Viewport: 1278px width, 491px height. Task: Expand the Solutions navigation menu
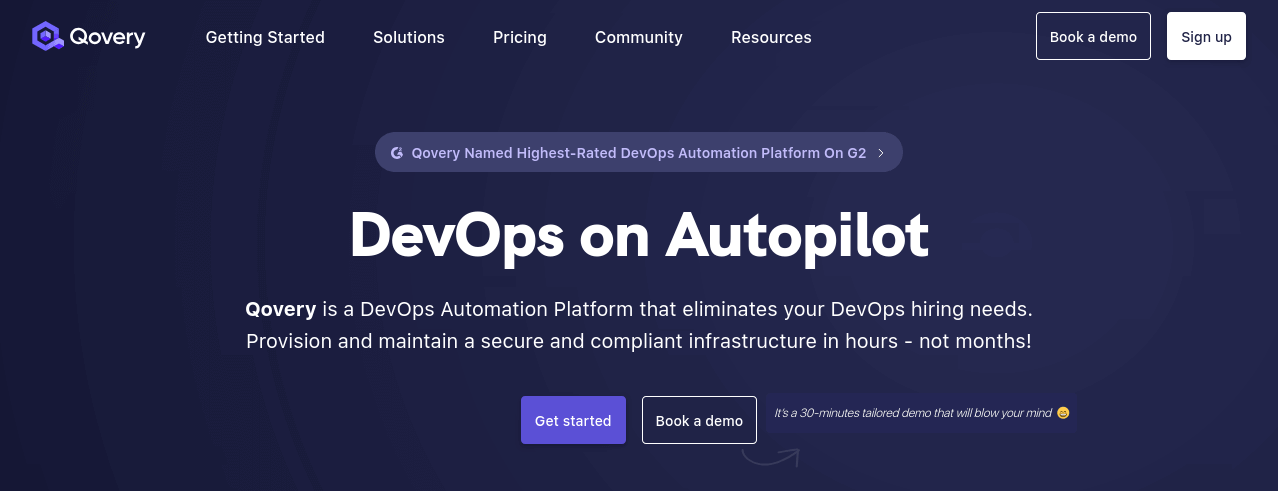pos(408,37)
